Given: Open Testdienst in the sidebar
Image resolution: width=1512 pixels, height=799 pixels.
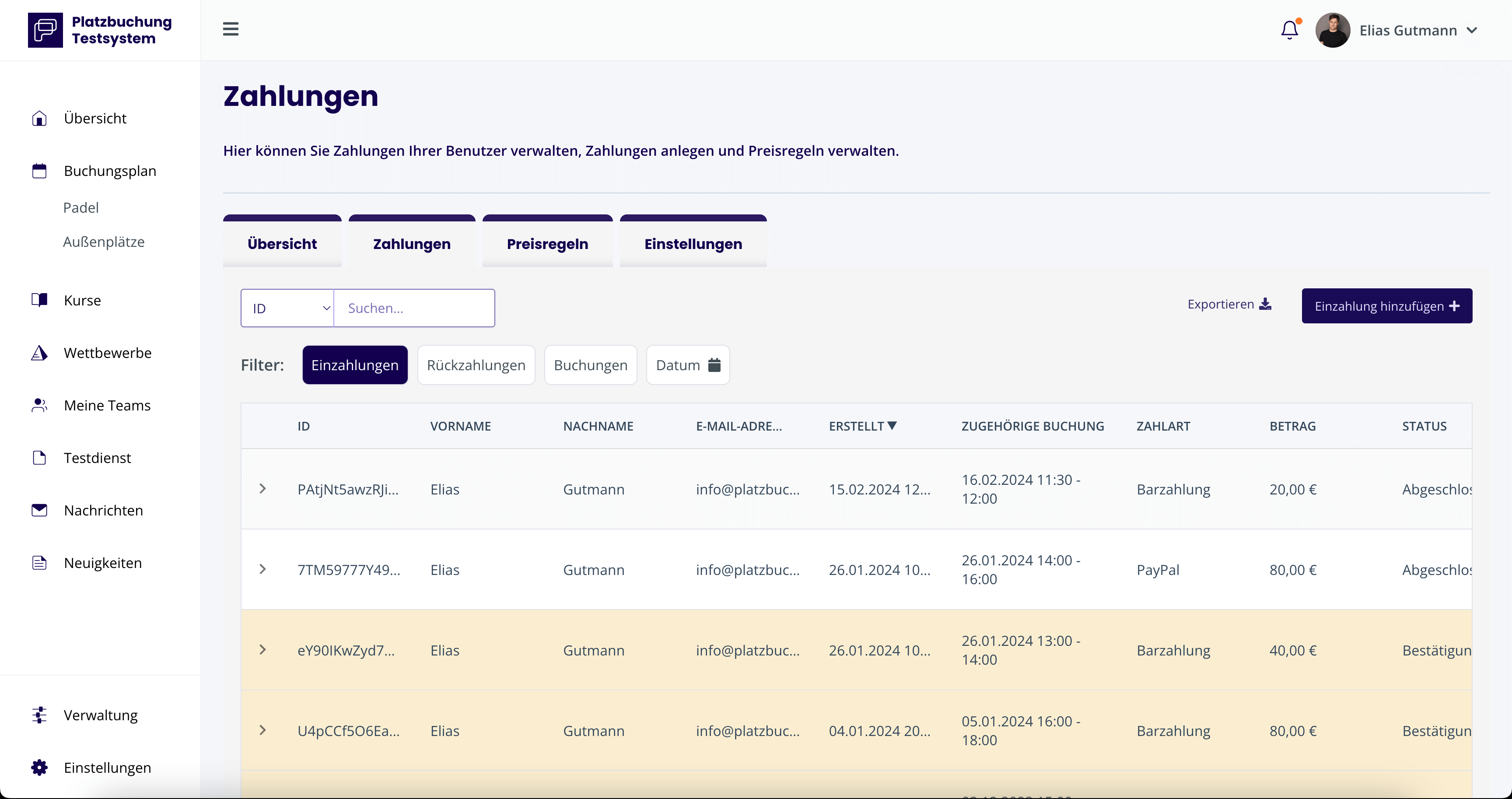Looking at the screenshot, I should [x=98, y=458].
